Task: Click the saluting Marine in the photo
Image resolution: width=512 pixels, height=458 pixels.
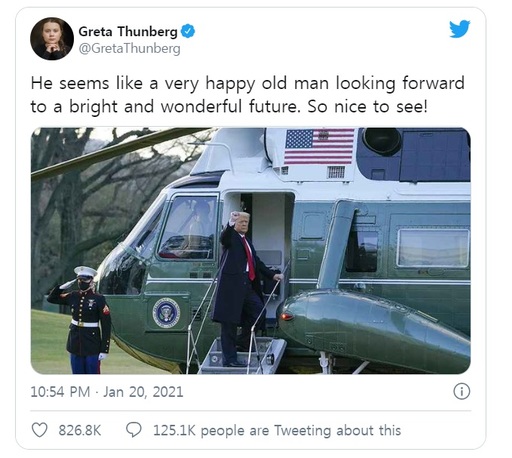Action: (x=81, y=320)
